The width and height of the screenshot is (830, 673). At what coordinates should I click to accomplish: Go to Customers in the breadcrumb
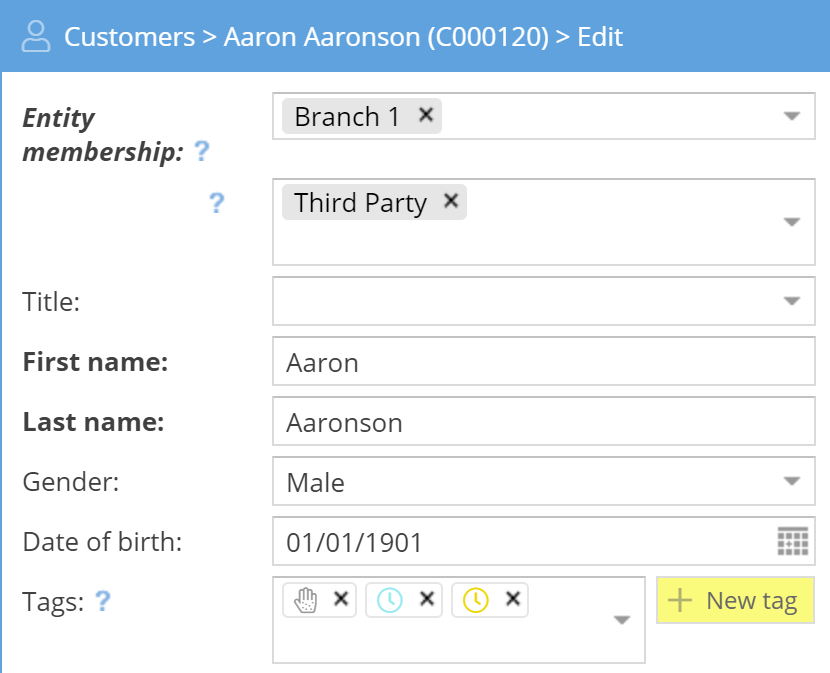pos(129,37)
